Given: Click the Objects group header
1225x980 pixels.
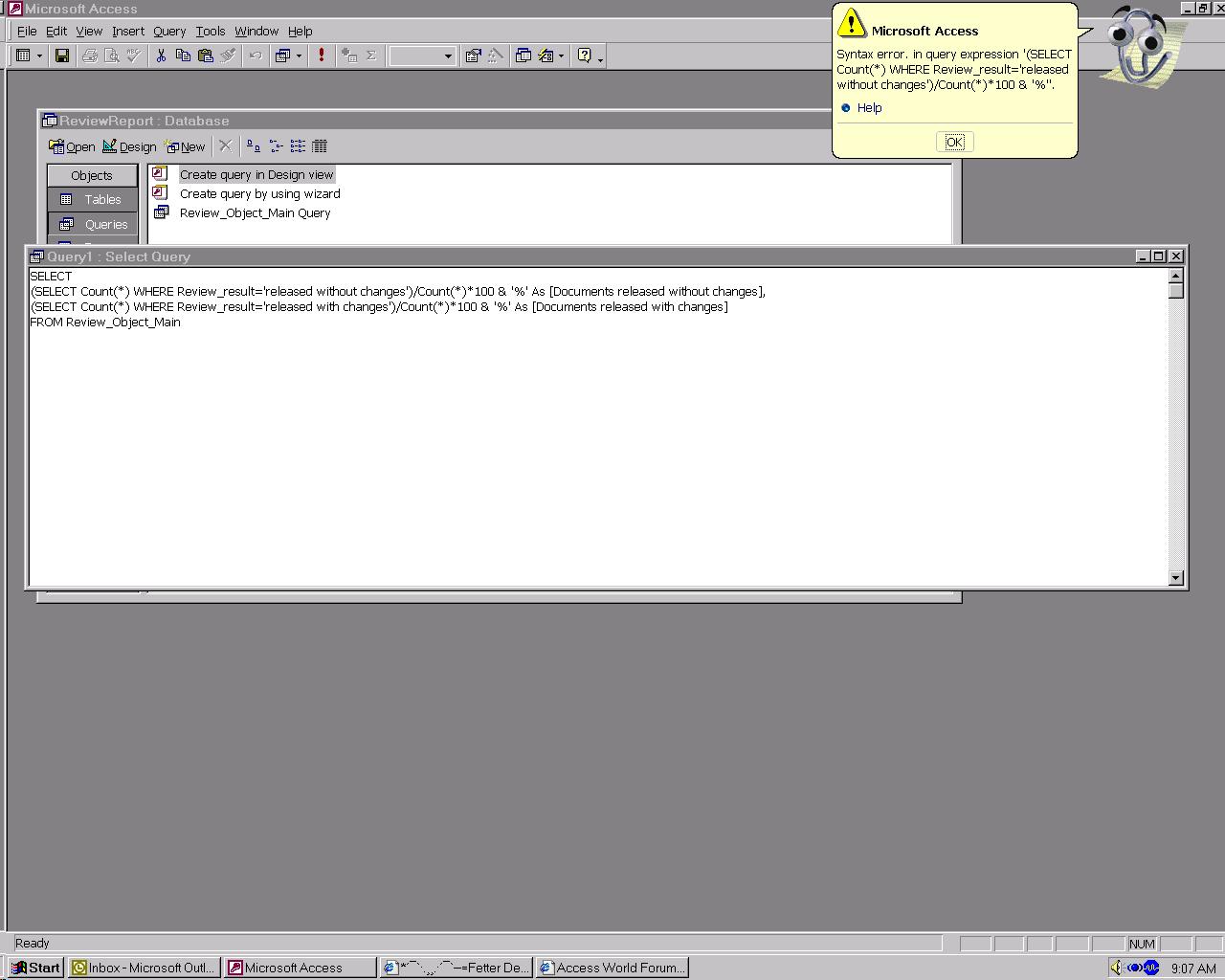Looking at the screenshot, I should (92, 175).
